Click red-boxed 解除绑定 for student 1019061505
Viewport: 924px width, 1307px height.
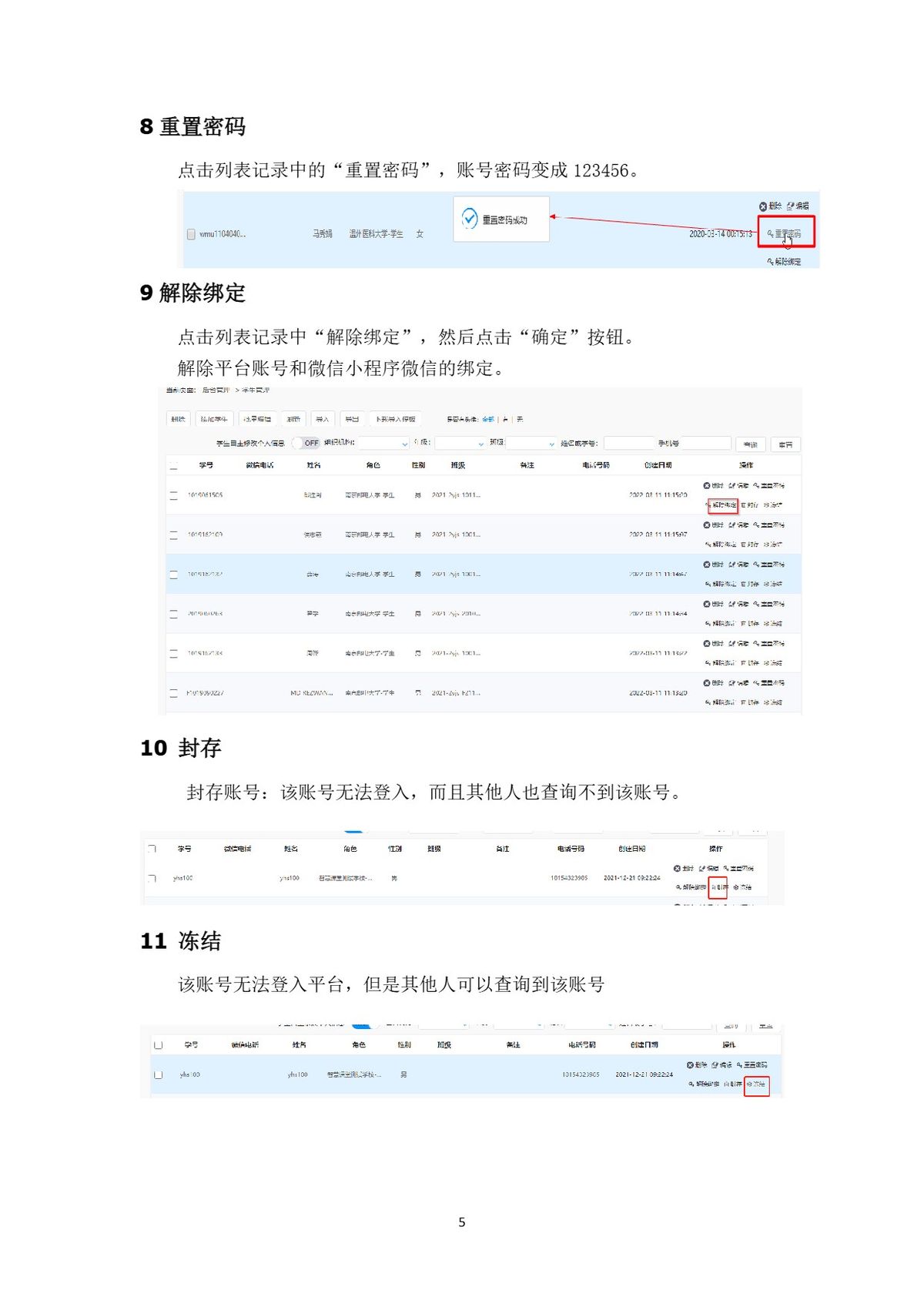pos(721,505)
